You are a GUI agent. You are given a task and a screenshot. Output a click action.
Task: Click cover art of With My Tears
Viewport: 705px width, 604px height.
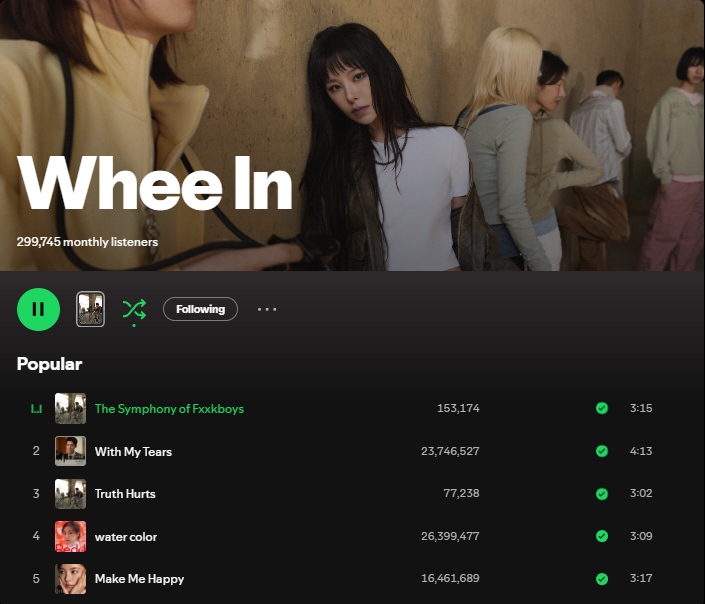(x=71, y=451)
